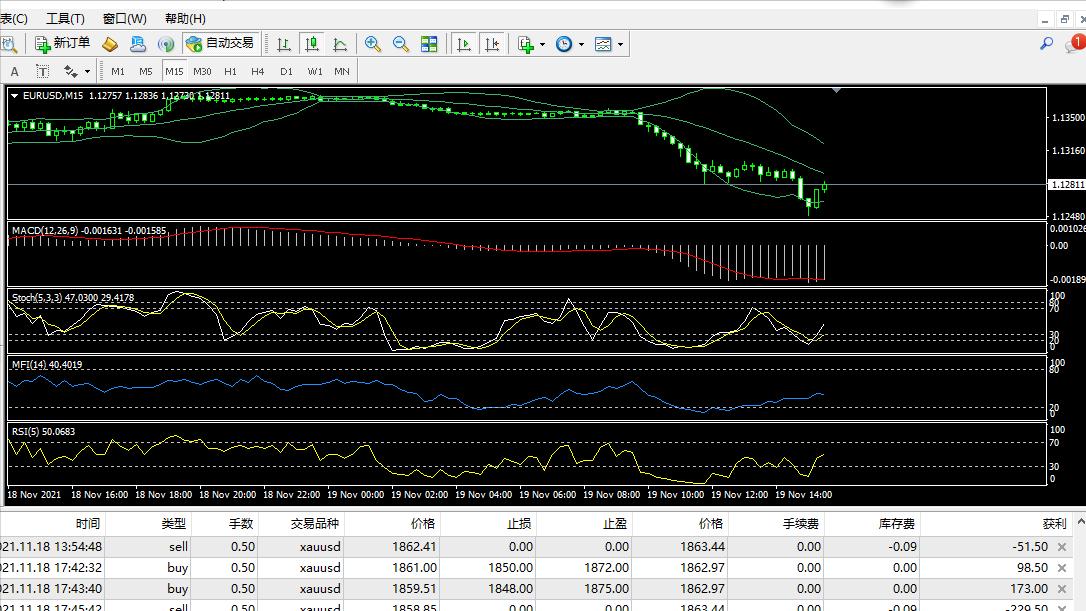Open the 窗口(W) menu
The image size is (1086, 611).
(x=124, y=18)
